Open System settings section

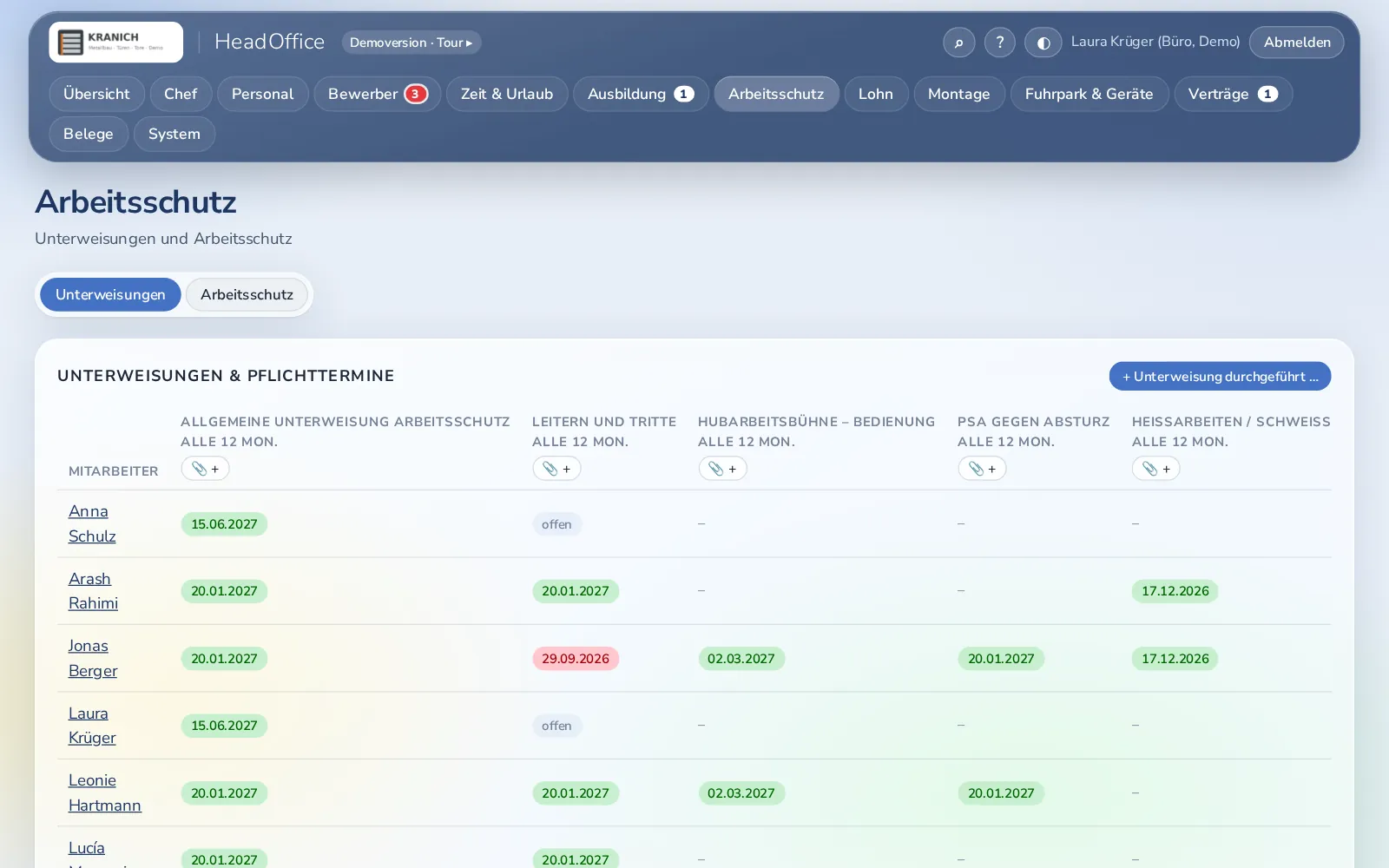tap(174, 134)
